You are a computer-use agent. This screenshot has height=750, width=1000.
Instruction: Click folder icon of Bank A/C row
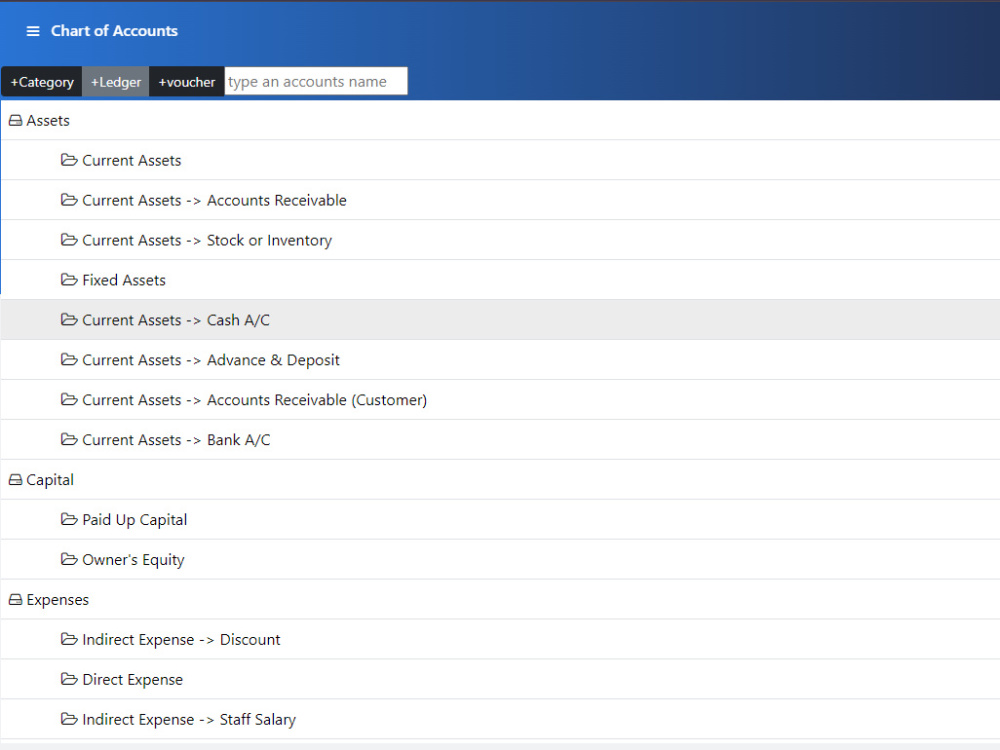[69, 439]
